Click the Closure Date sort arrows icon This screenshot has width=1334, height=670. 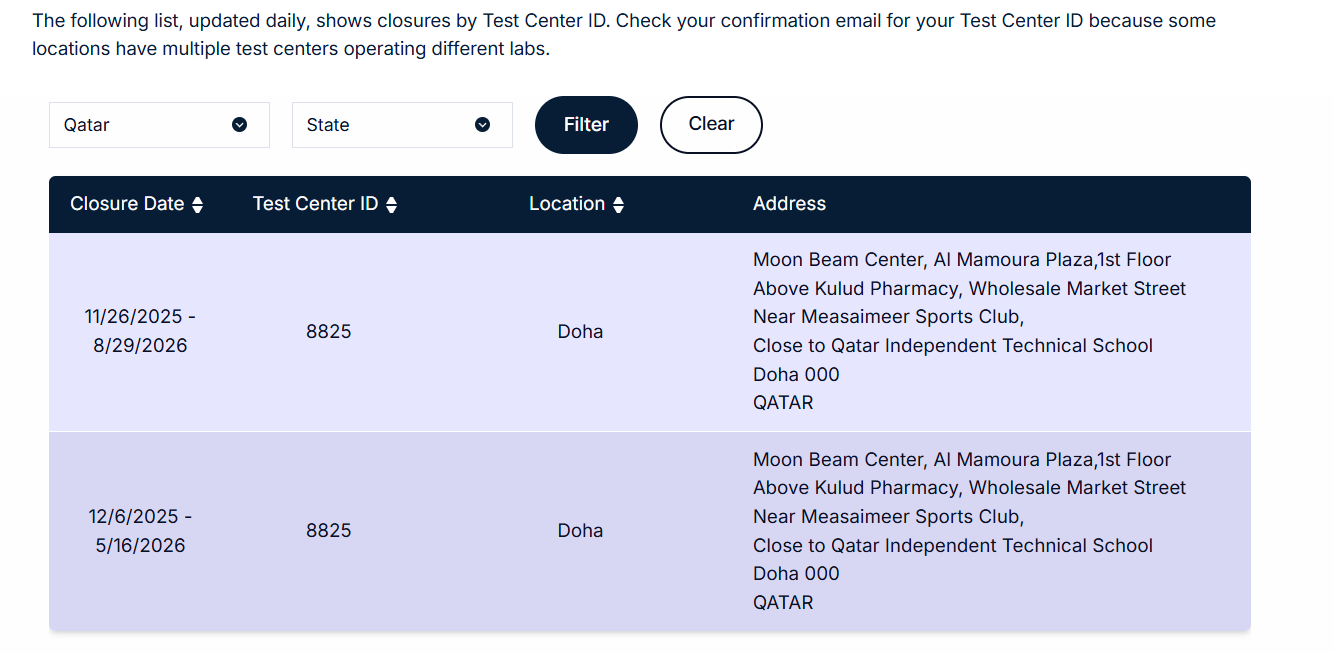coord(197,204)
